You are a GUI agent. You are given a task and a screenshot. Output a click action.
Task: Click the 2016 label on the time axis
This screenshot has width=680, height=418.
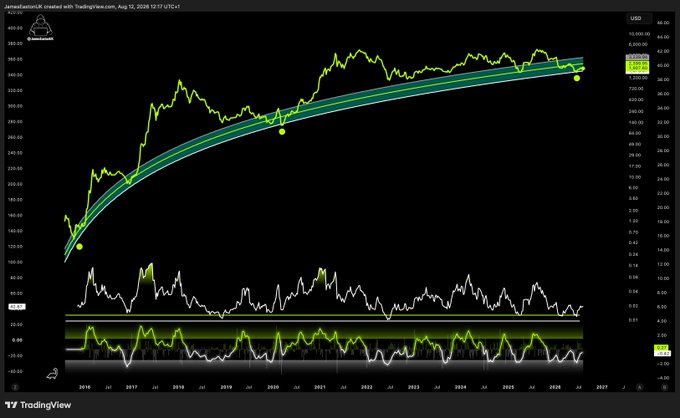[x=85, y=387]
